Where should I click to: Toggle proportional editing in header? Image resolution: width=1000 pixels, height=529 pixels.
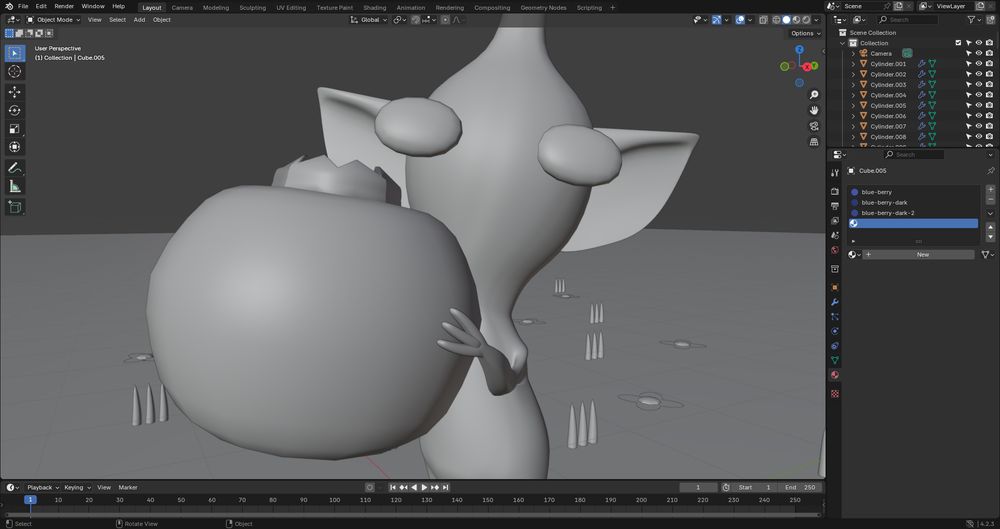tap(445, 20)
